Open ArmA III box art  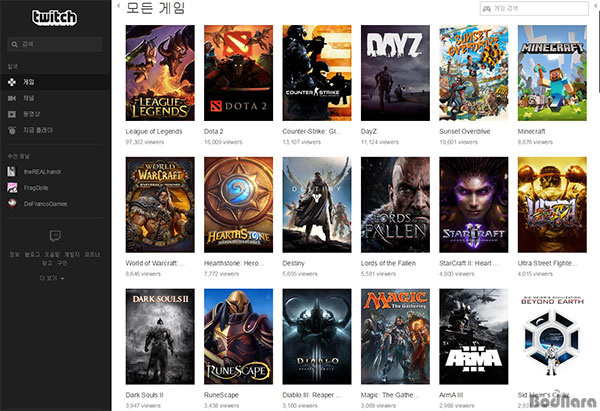tap(474, 336)
